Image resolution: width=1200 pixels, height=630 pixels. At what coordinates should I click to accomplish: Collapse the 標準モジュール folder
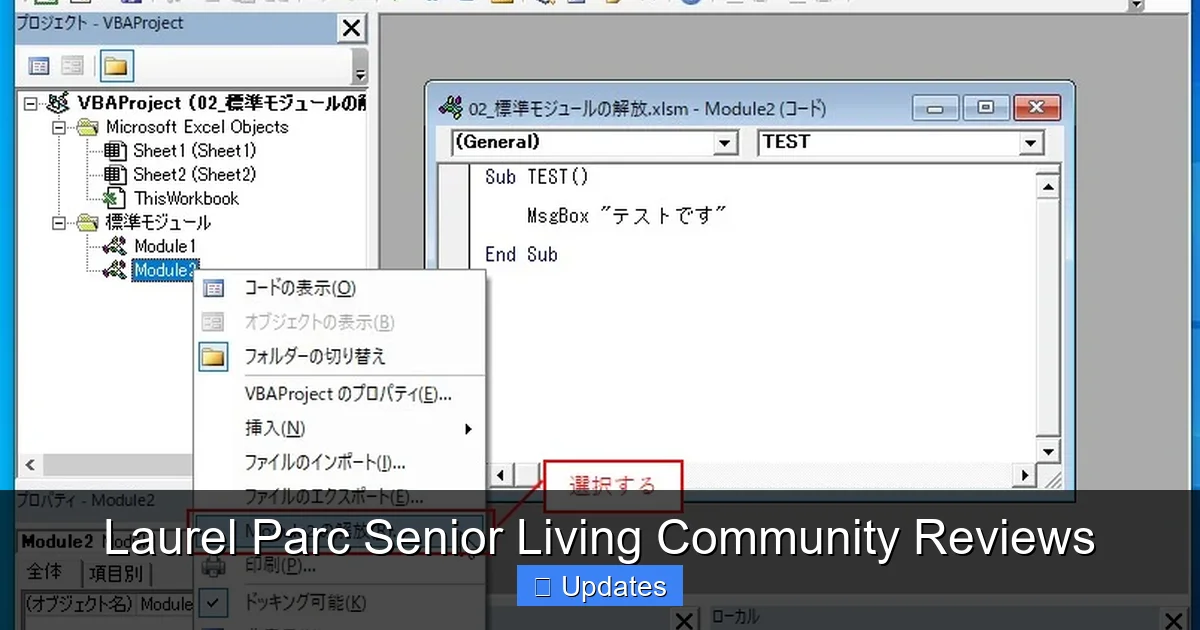pos(58,222)
